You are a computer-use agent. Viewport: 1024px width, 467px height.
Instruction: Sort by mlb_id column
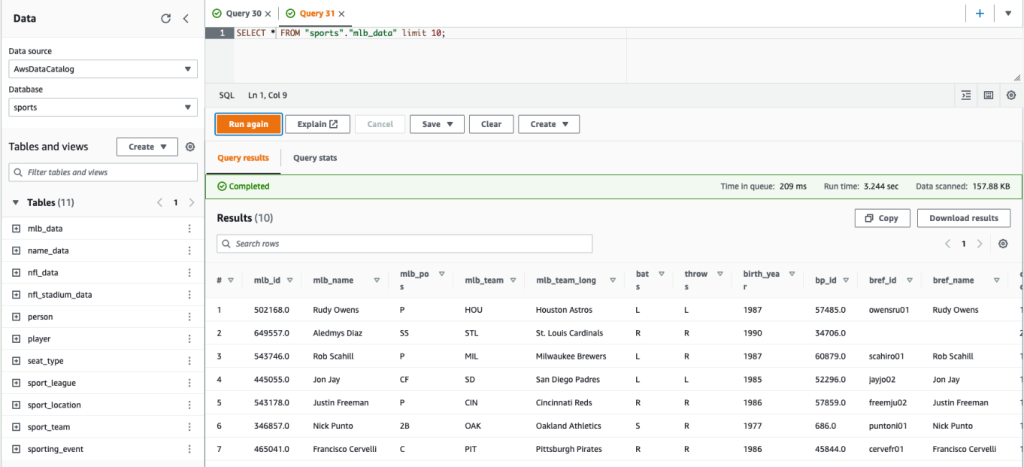289,280
